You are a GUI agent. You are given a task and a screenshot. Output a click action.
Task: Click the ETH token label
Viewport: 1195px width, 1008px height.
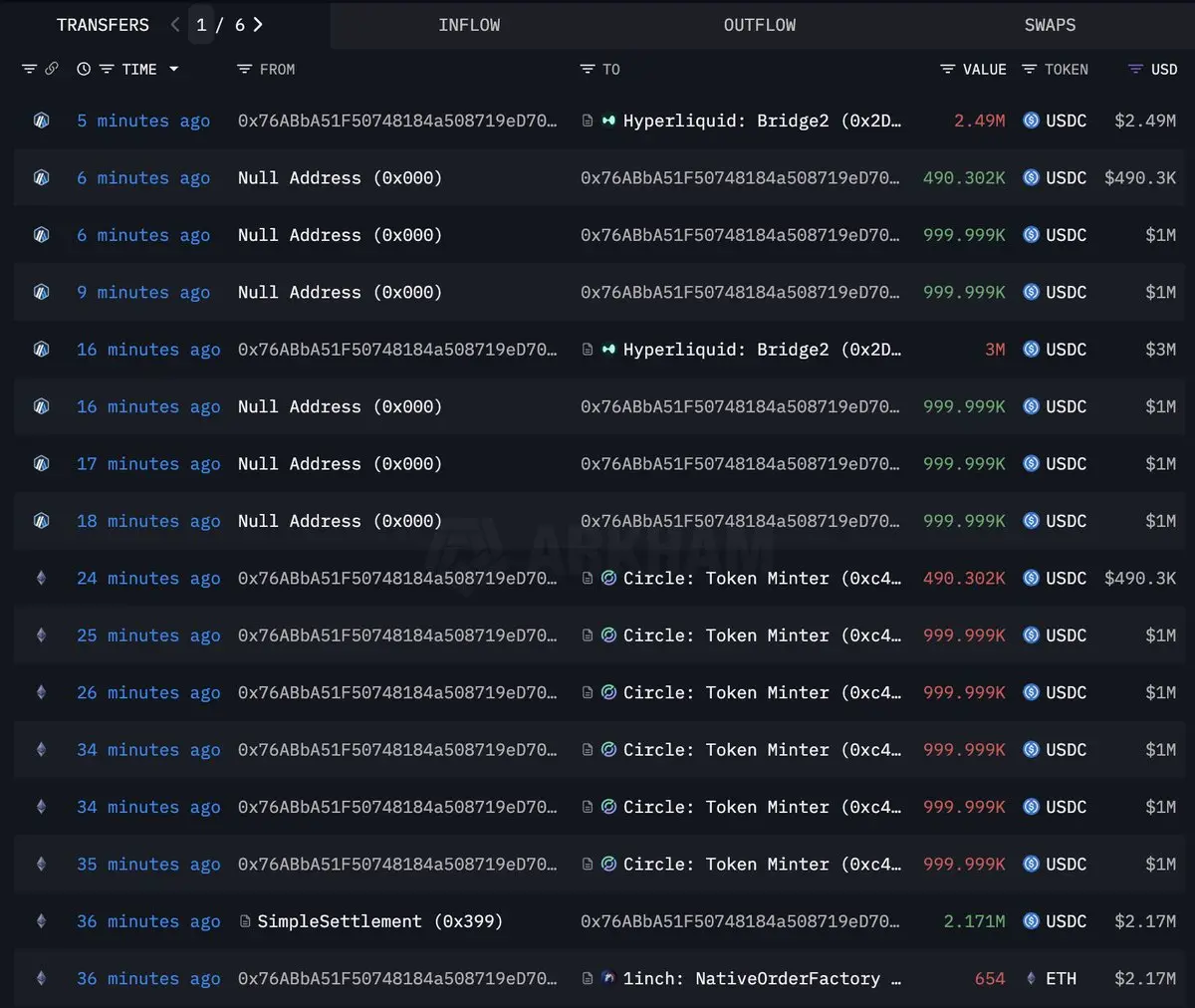(1061, 979)
